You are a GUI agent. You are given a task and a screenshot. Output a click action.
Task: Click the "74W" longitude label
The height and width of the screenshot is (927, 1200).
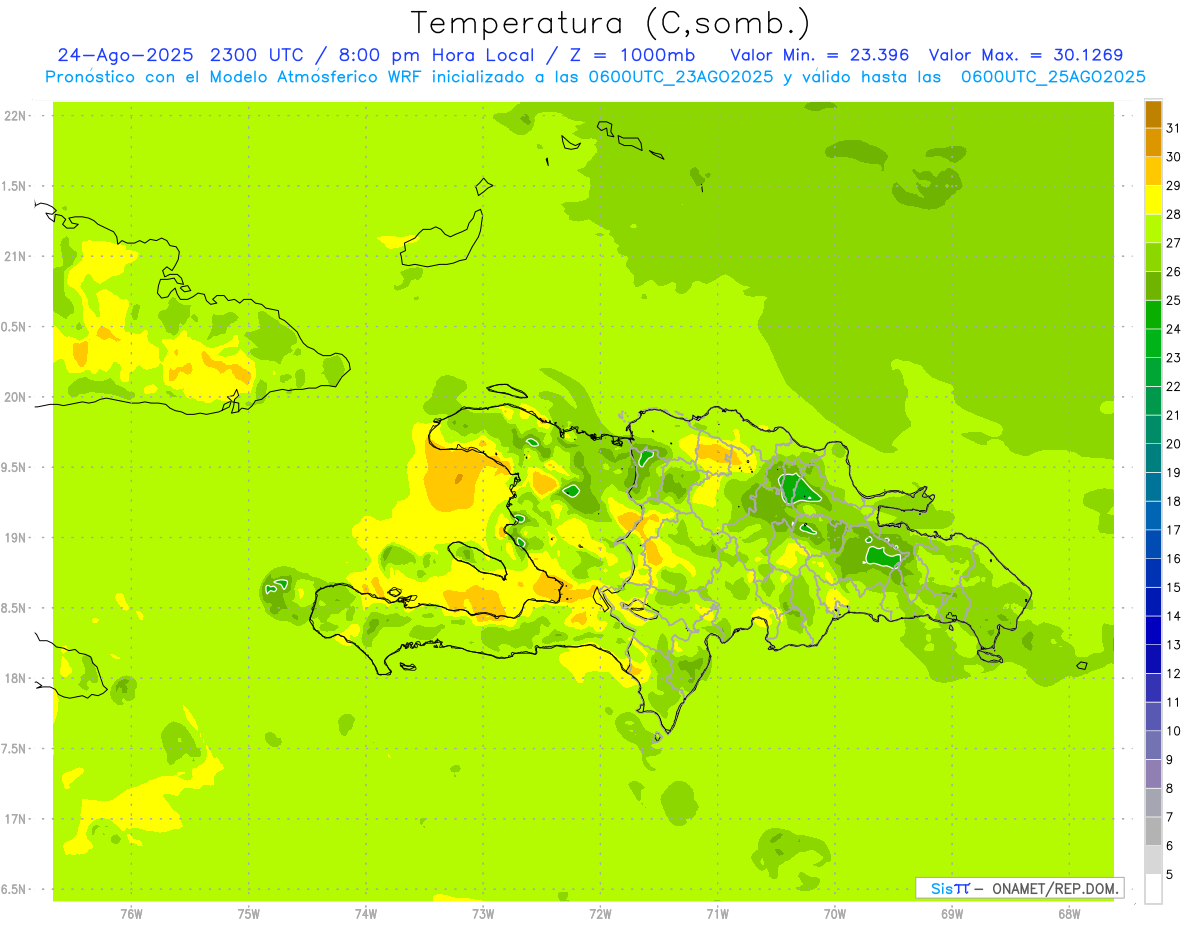(x=366, y=914)
